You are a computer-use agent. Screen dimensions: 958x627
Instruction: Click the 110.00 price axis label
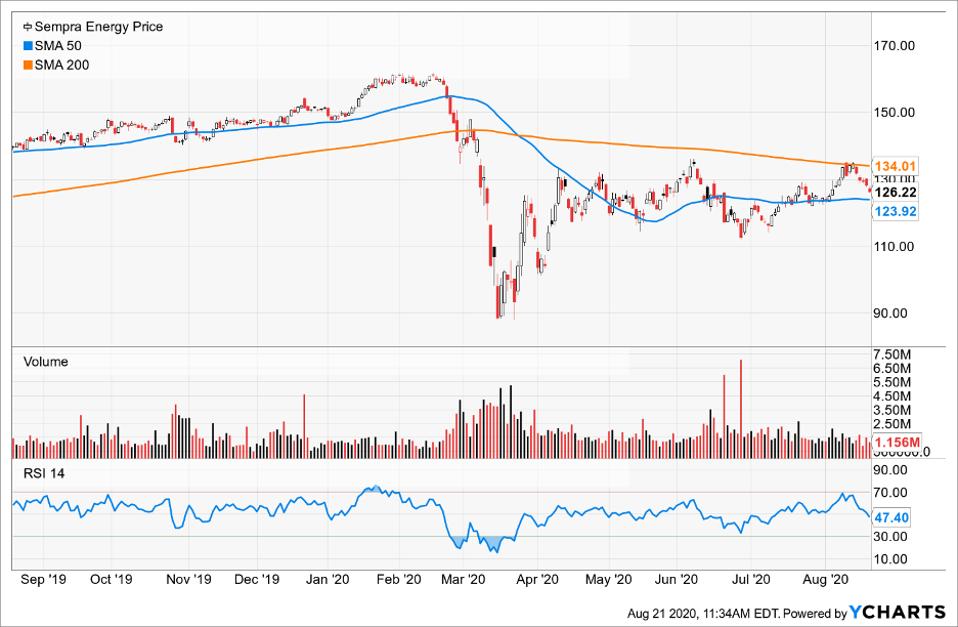coord(895,247)
